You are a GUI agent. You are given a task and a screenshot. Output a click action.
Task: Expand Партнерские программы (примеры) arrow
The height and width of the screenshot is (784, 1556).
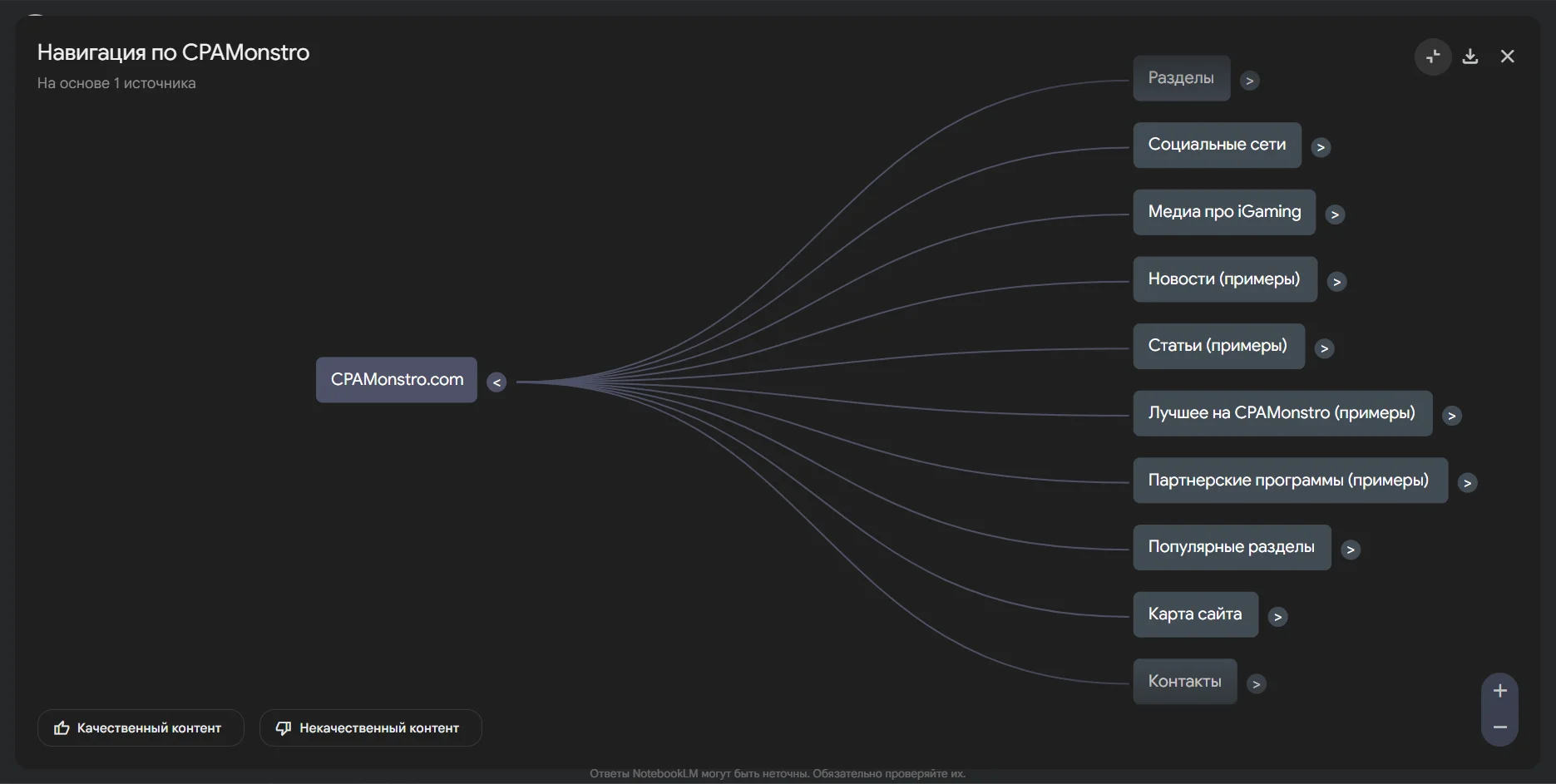pos(1467,483)
